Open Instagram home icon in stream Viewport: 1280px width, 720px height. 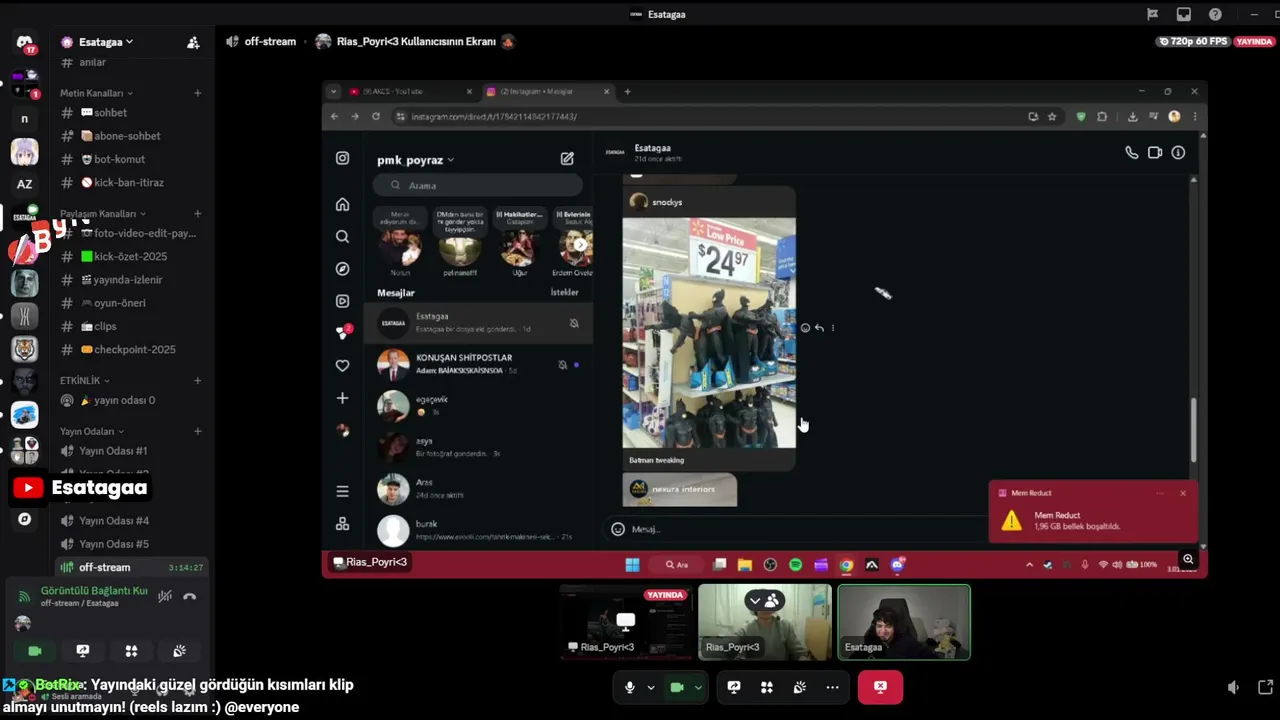point(342,205)
